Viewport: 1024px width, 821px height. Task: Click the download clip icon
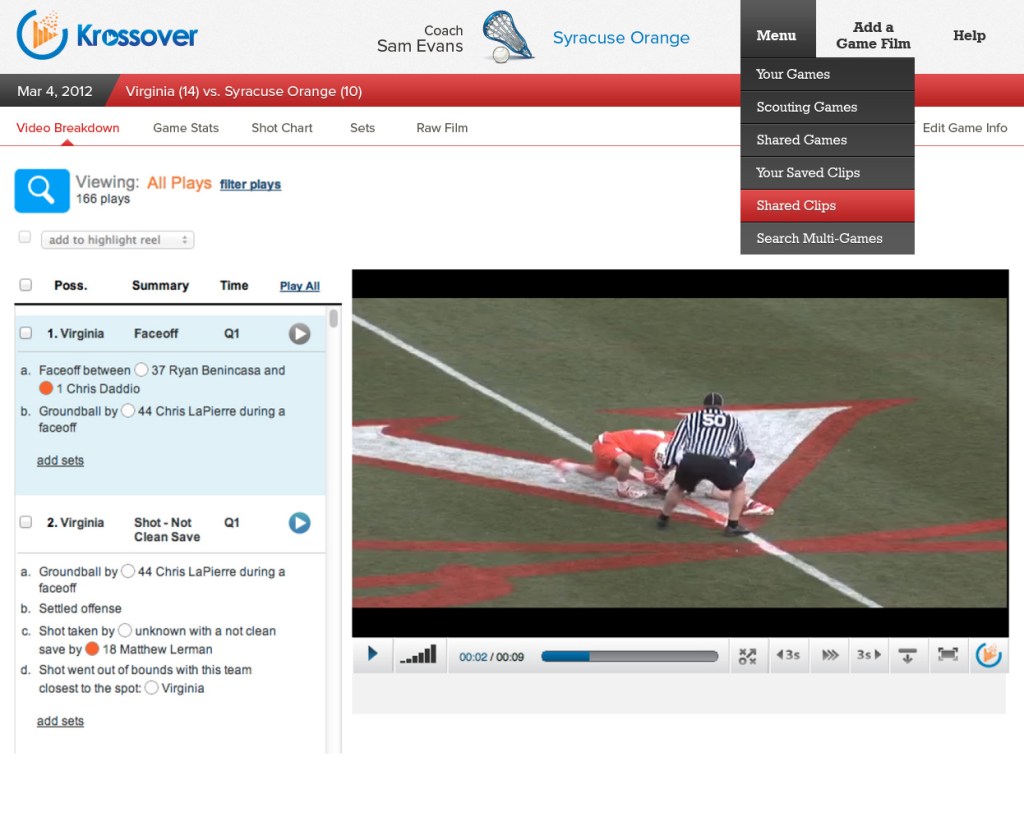coord(907,655)
